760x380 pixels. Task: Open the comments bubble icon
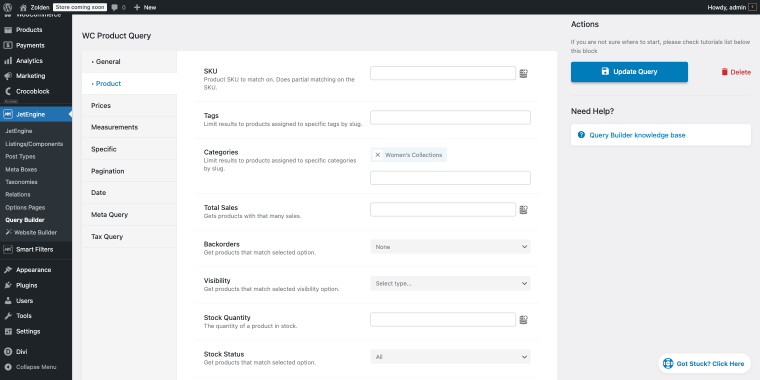pos(114,8)
